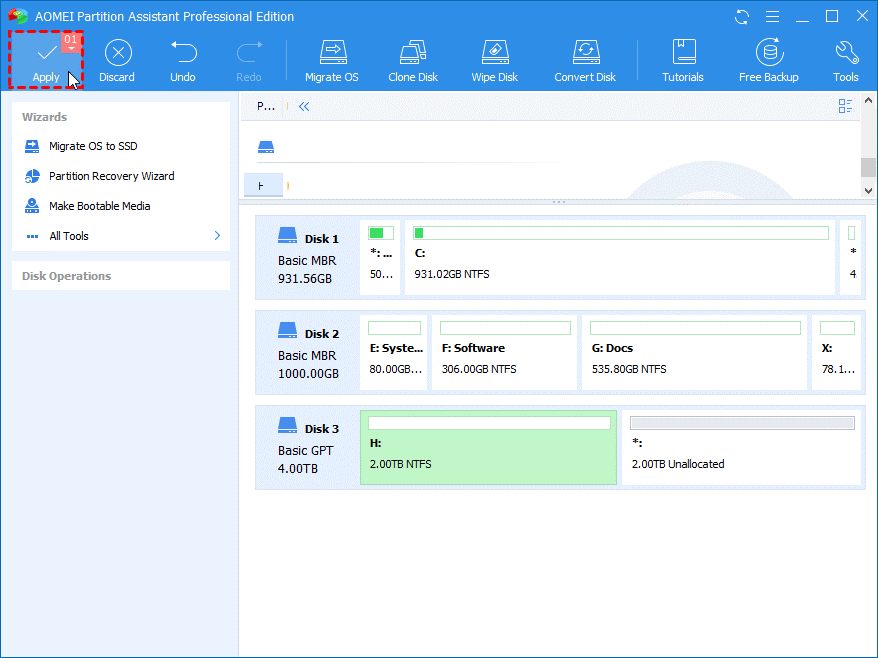The image size is (878, 658).
Task: Click the Migrate OS to SSD icon
Action: click(x=32, y=146)
